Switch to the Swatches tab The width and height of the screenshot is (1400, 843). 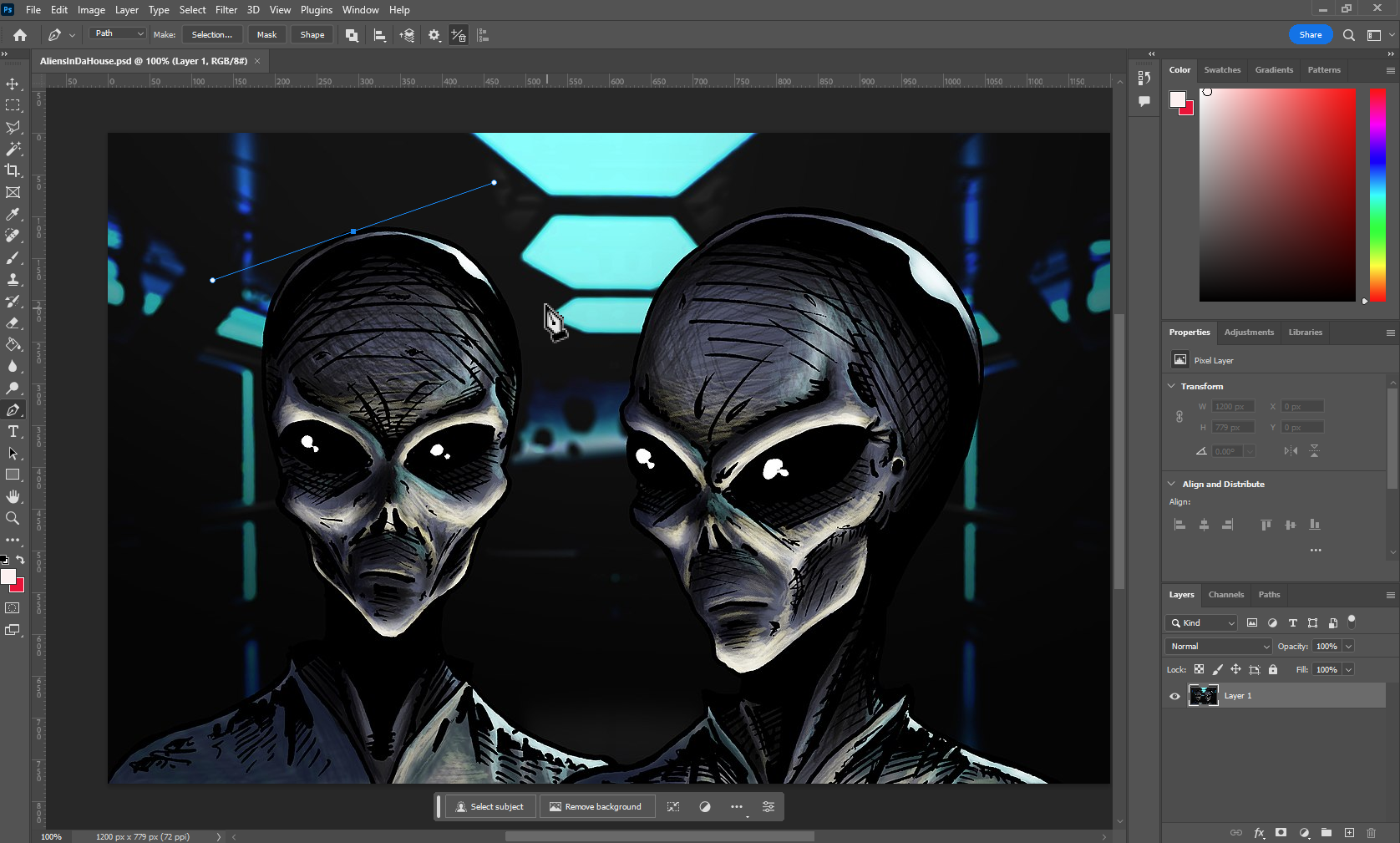pyautogui.click(x=1222, y=70)
